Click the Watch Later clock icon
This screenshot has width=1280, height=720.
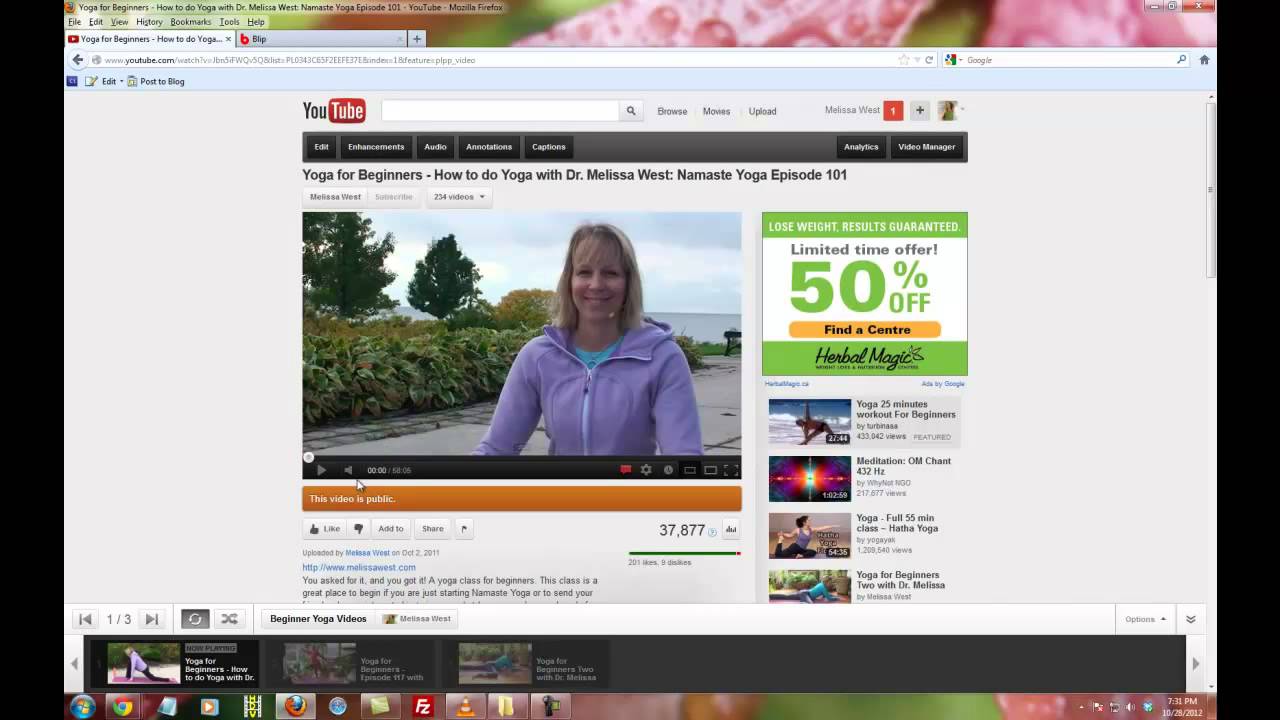[x=668, y=470]
